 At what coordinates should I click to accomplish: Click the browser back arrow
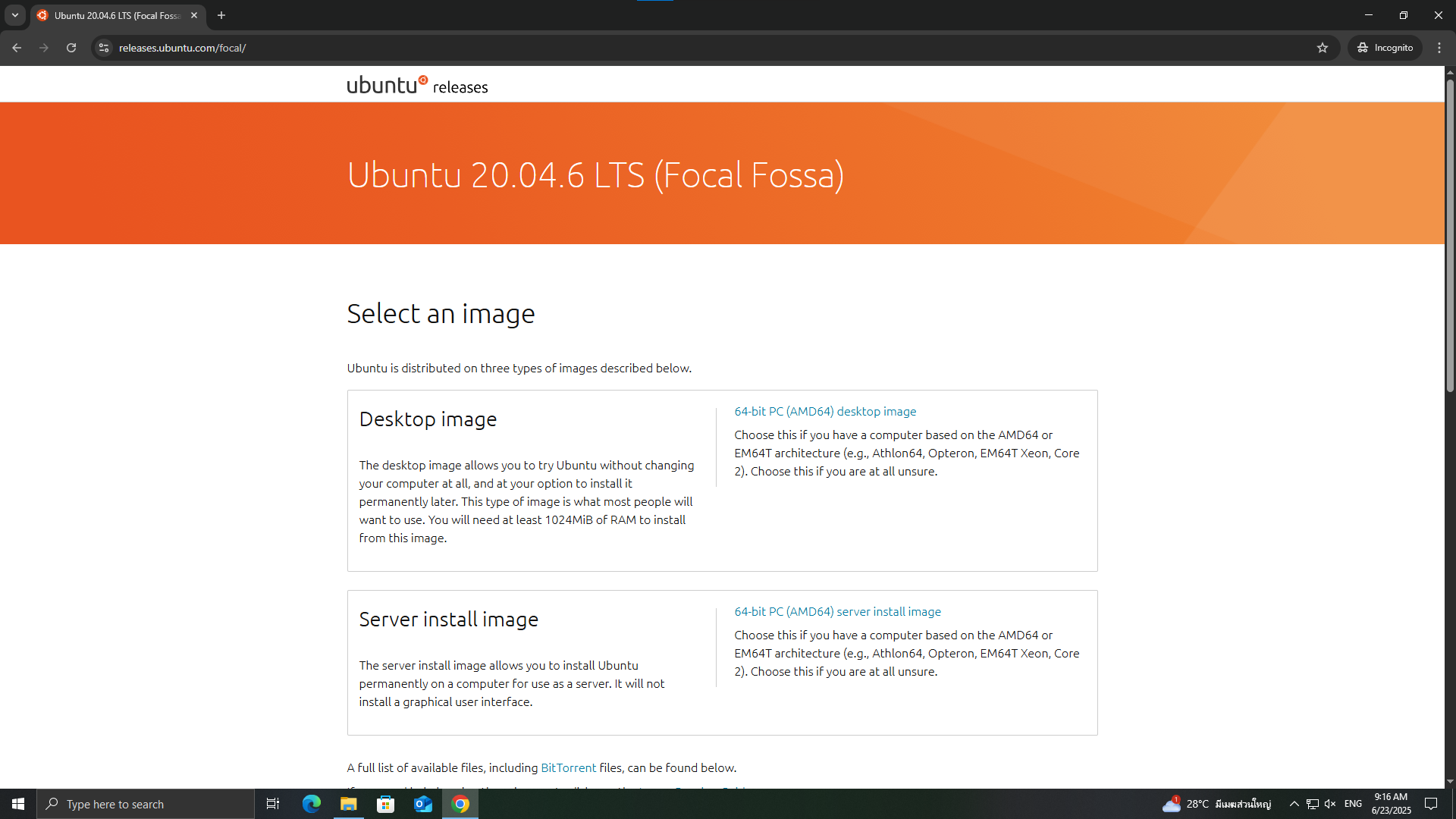tap(17, 48)
